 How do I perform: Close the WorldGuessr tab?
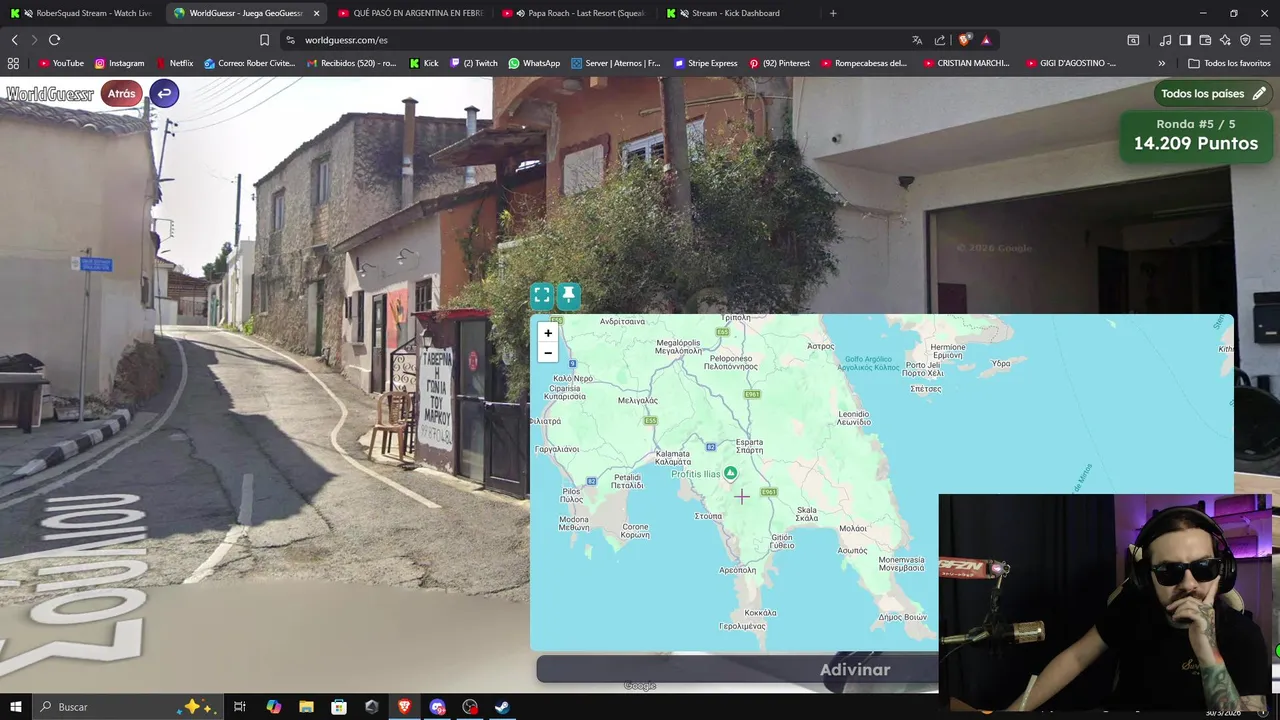point(316,13)
